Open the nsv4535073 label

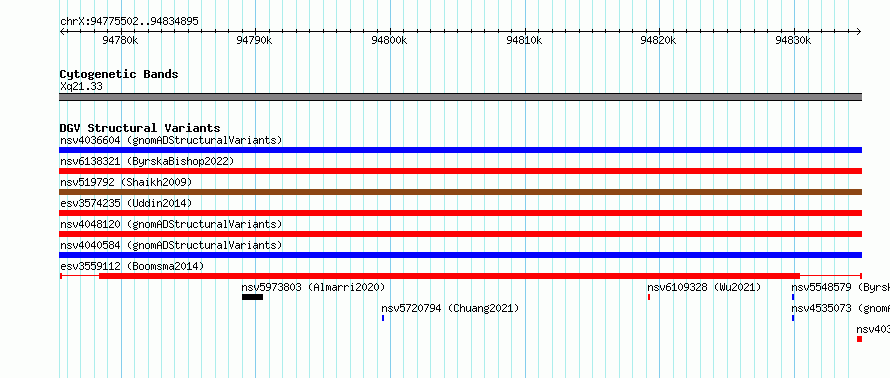click(841, 308)
